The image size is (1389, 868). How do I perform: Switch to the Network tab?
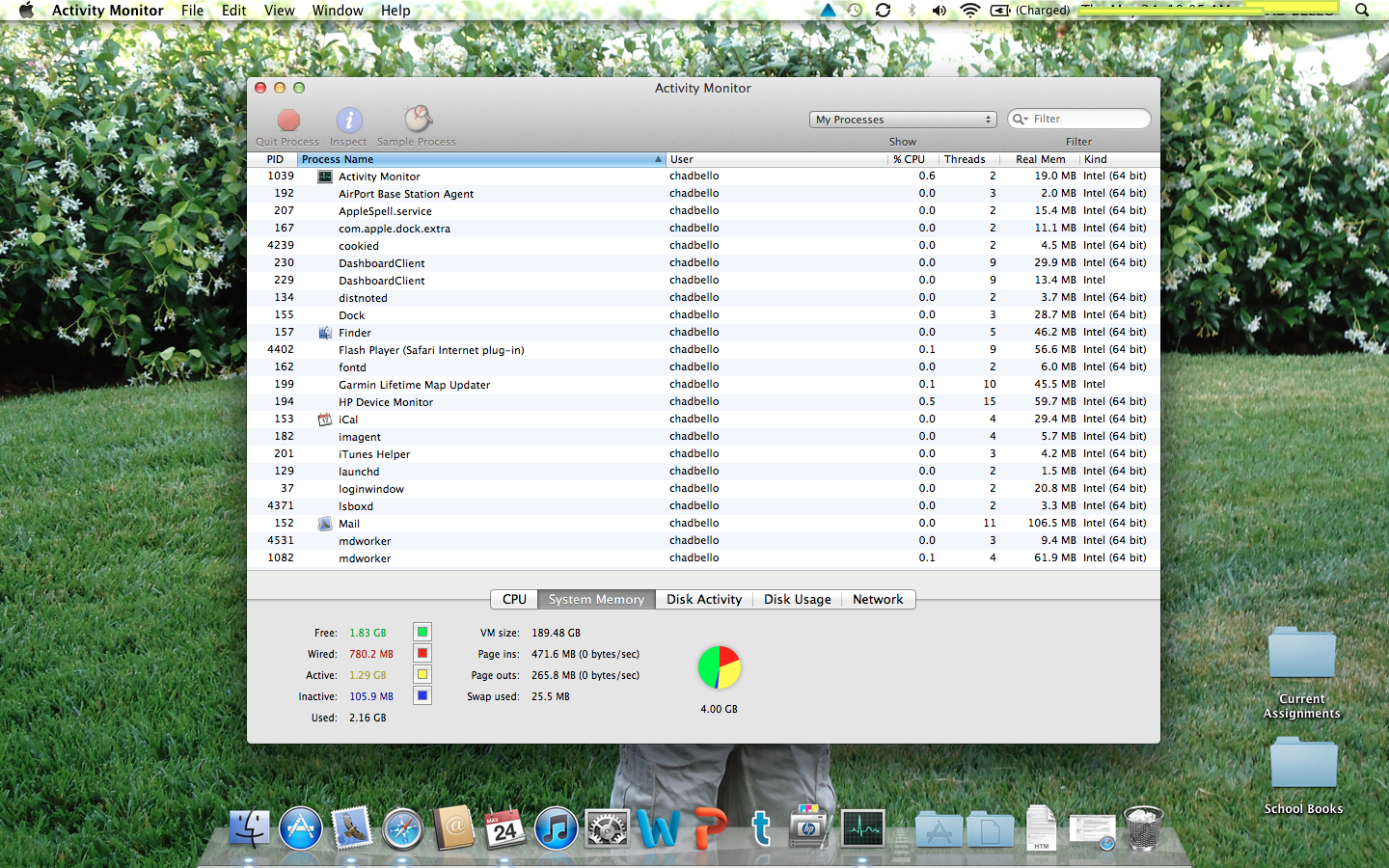[x=878, y=599]
